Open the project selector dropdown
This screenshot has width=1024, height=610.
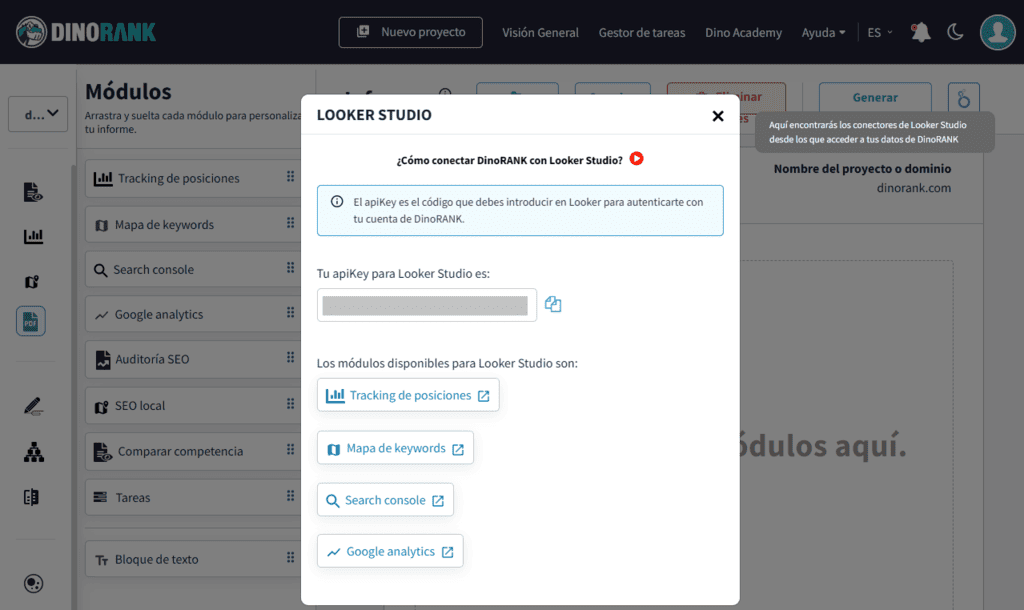pos(38,114)
